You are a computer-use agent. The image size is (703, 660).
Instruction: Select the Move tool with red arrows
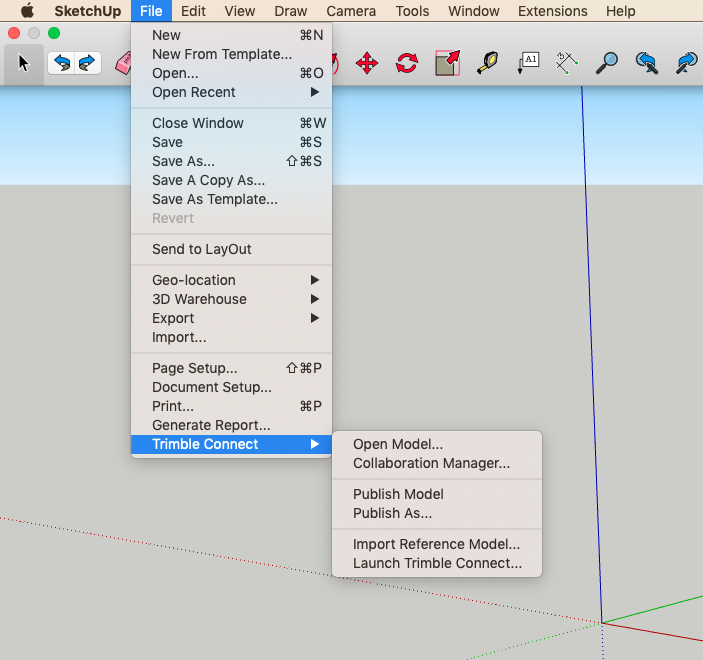367,63
